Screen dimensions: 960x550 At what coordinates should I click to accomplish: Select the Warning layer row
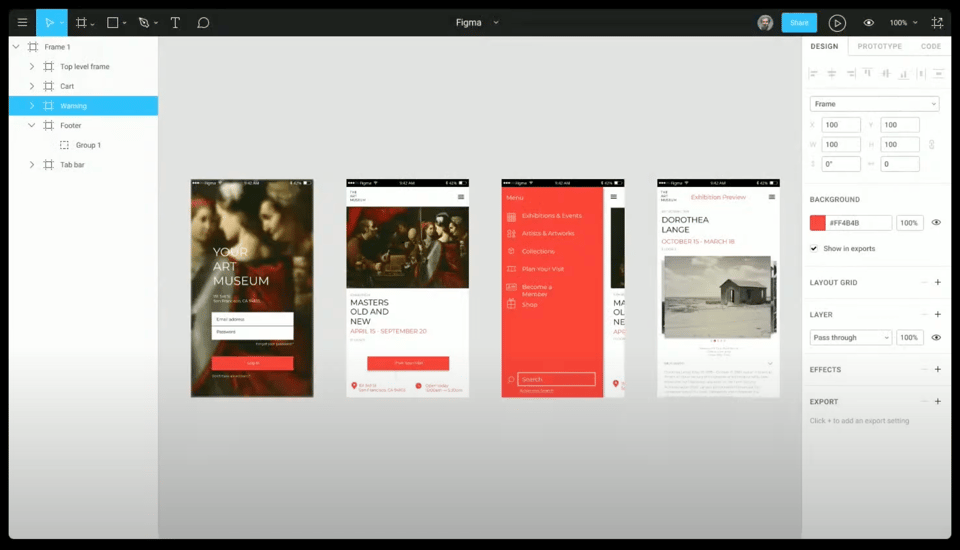click(83, 105)
